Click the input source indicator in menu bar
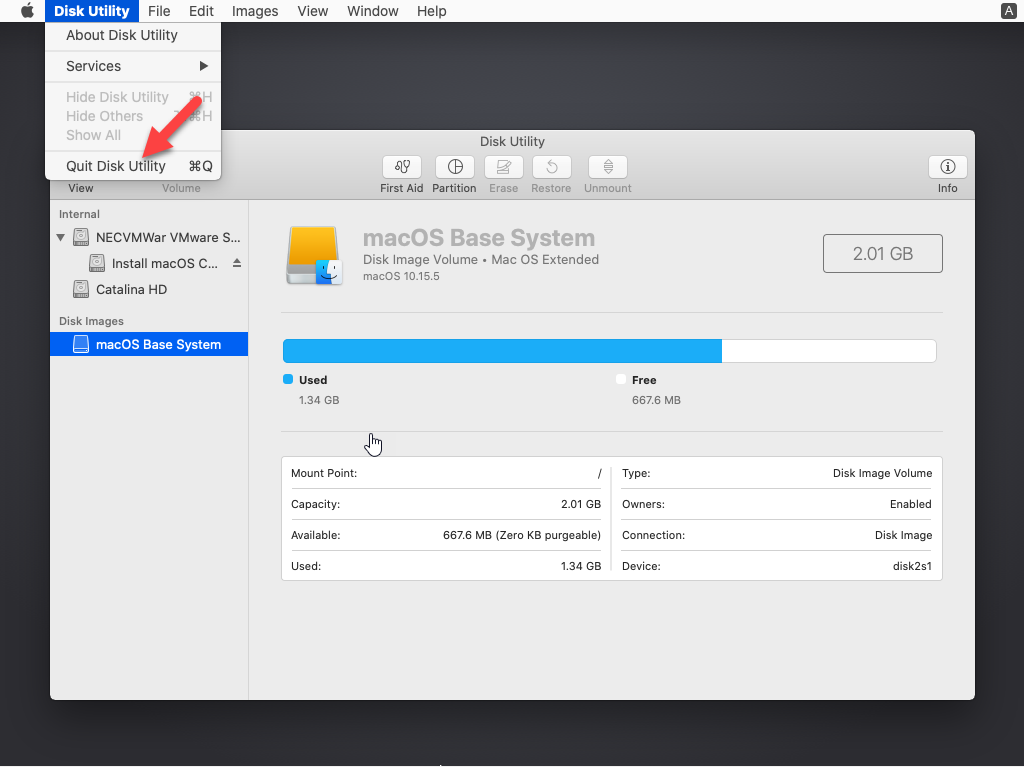Screen dimensions: 1024x767 point(1008,11)
